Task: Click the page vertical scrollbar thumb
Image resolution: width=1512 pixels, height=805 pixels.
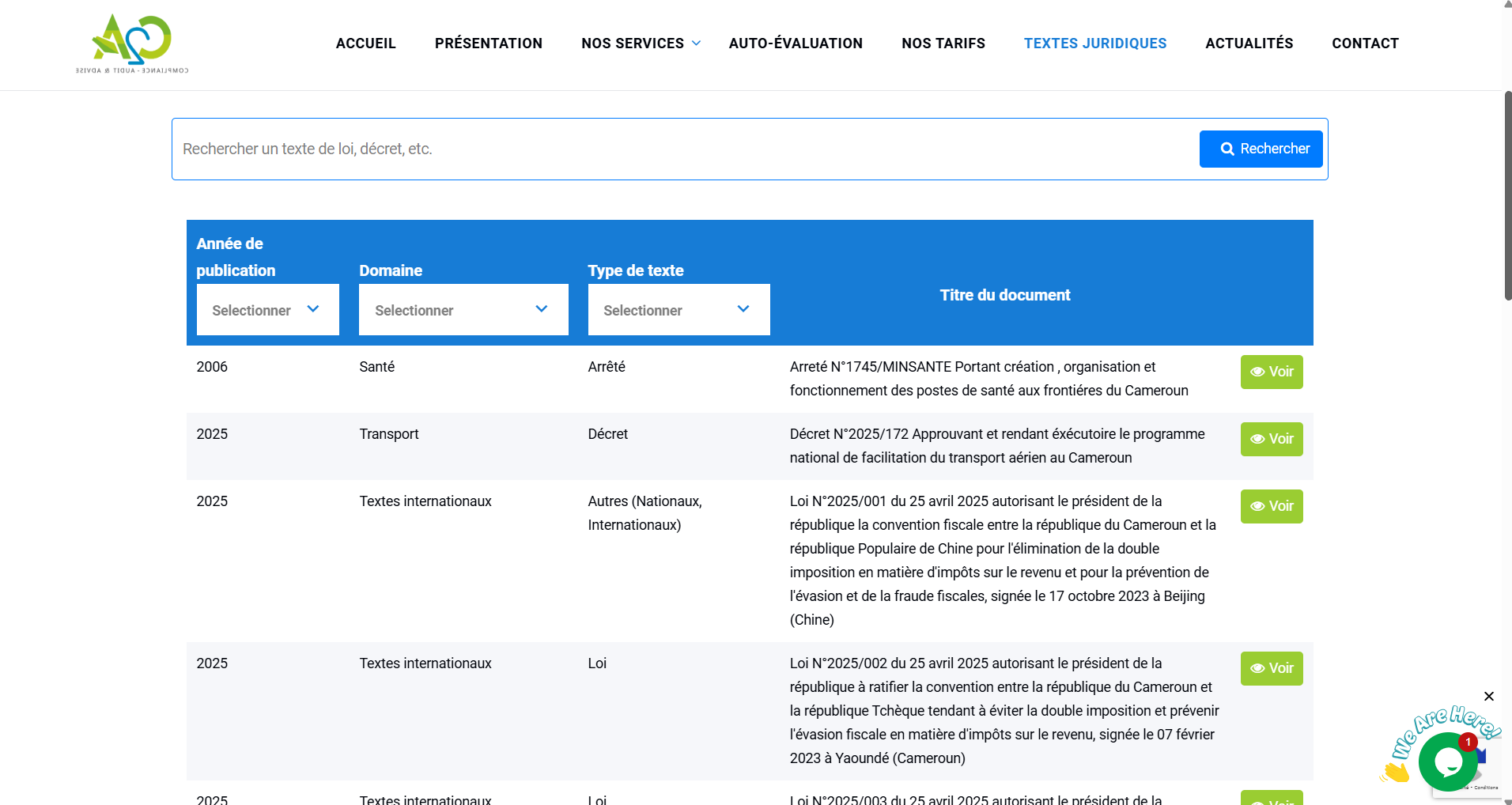Action: click(1507, 195)
